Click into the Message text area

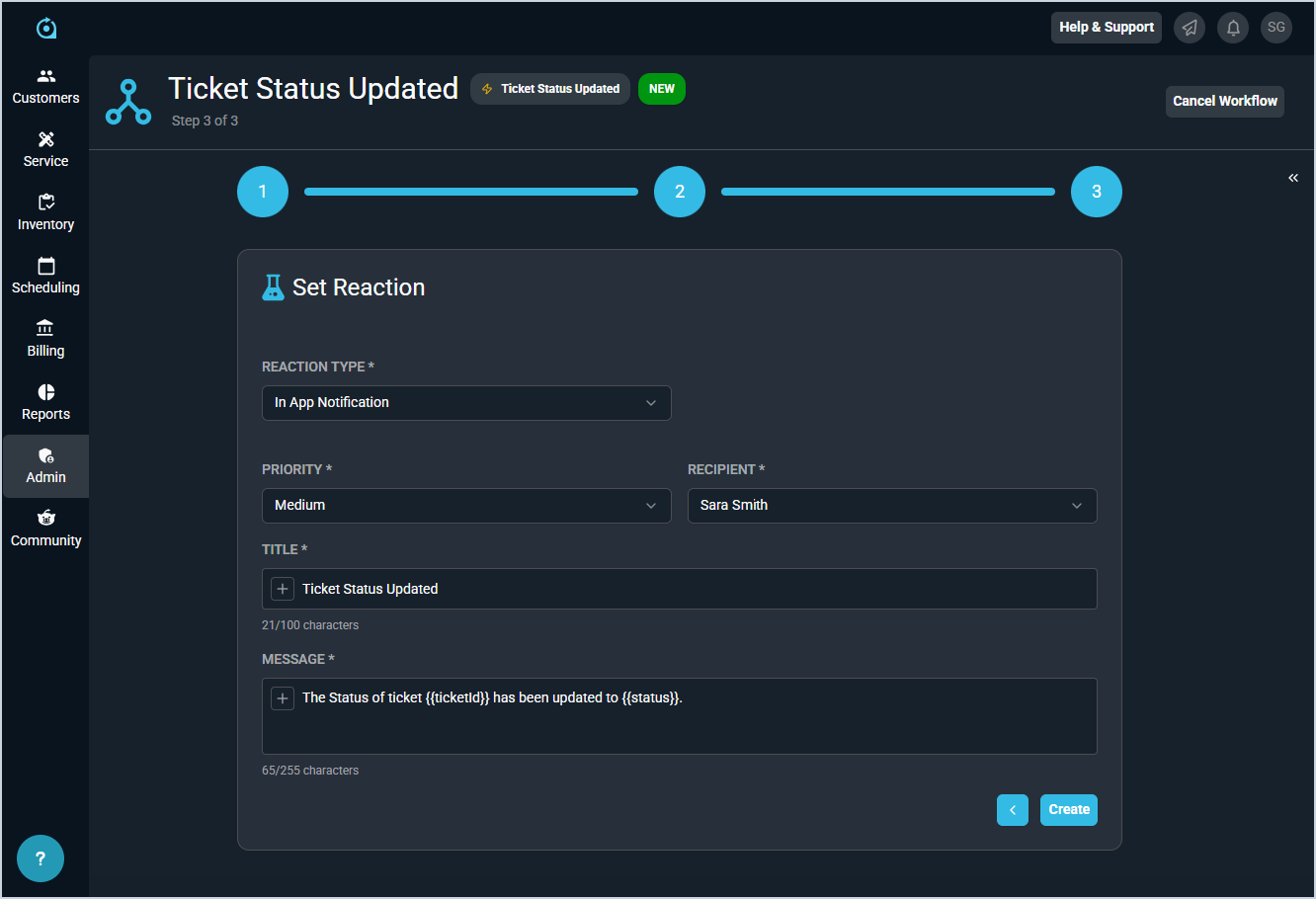tap(680, 716)
